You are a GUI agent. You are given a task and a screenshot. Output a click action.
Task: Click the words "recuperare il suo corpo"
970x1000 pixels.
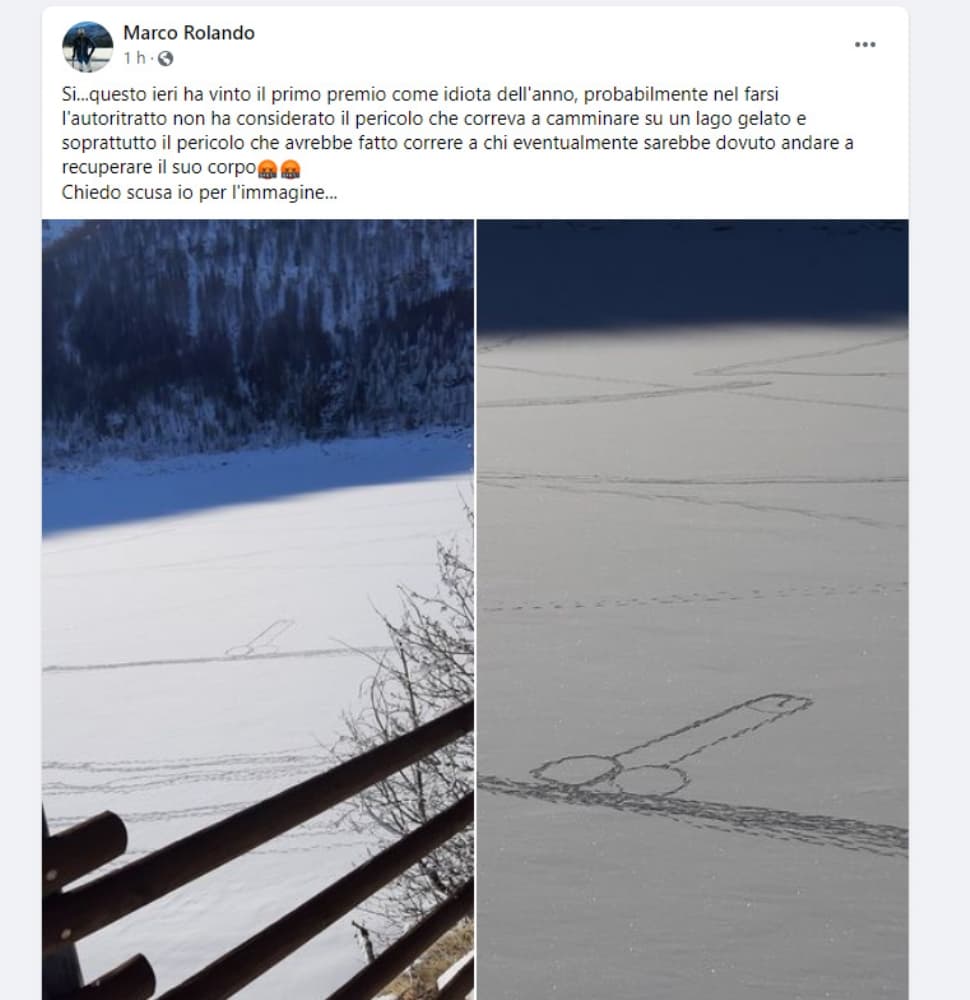pos(159,168)
